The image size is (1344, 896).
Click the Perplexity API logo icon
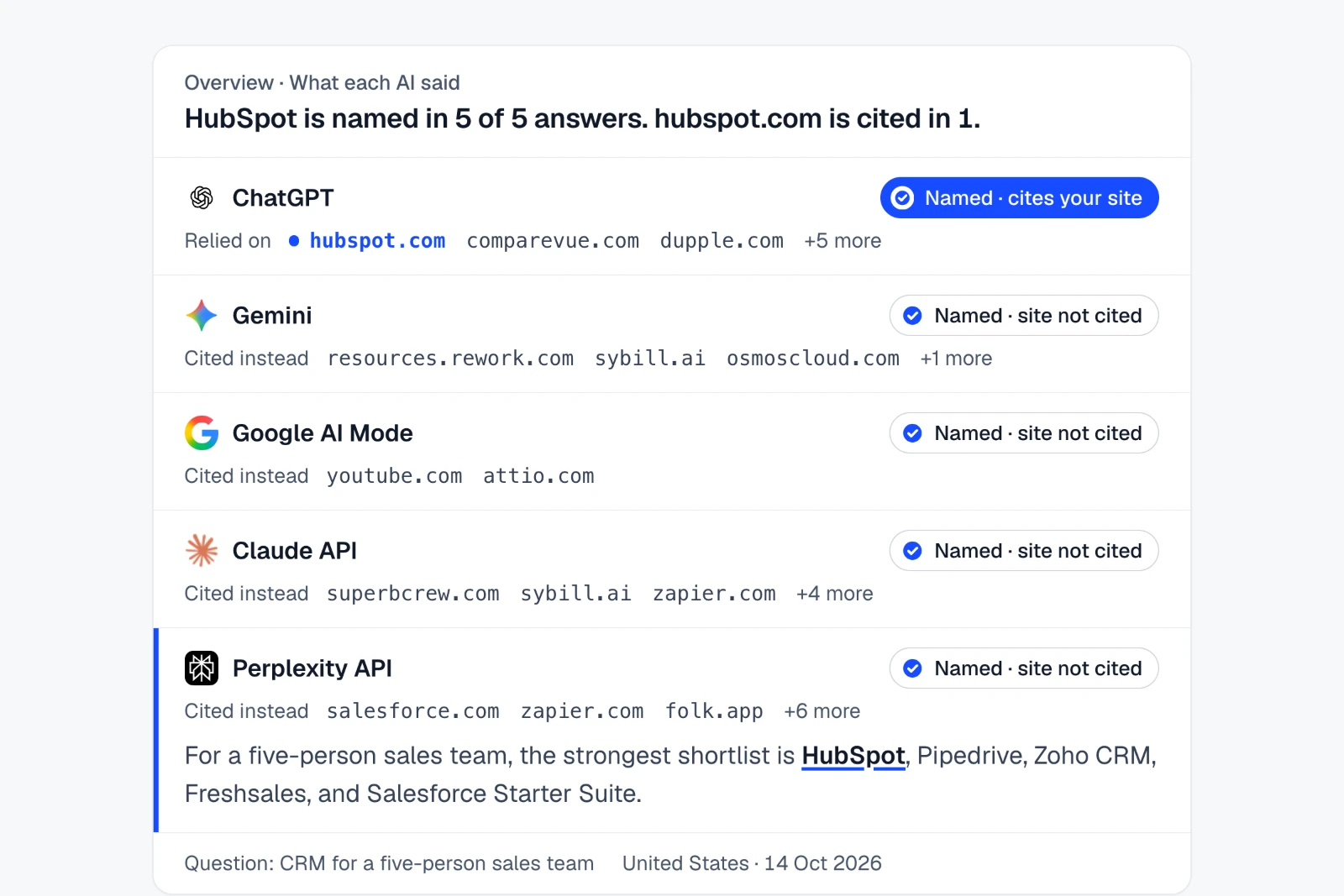(202, 668)
